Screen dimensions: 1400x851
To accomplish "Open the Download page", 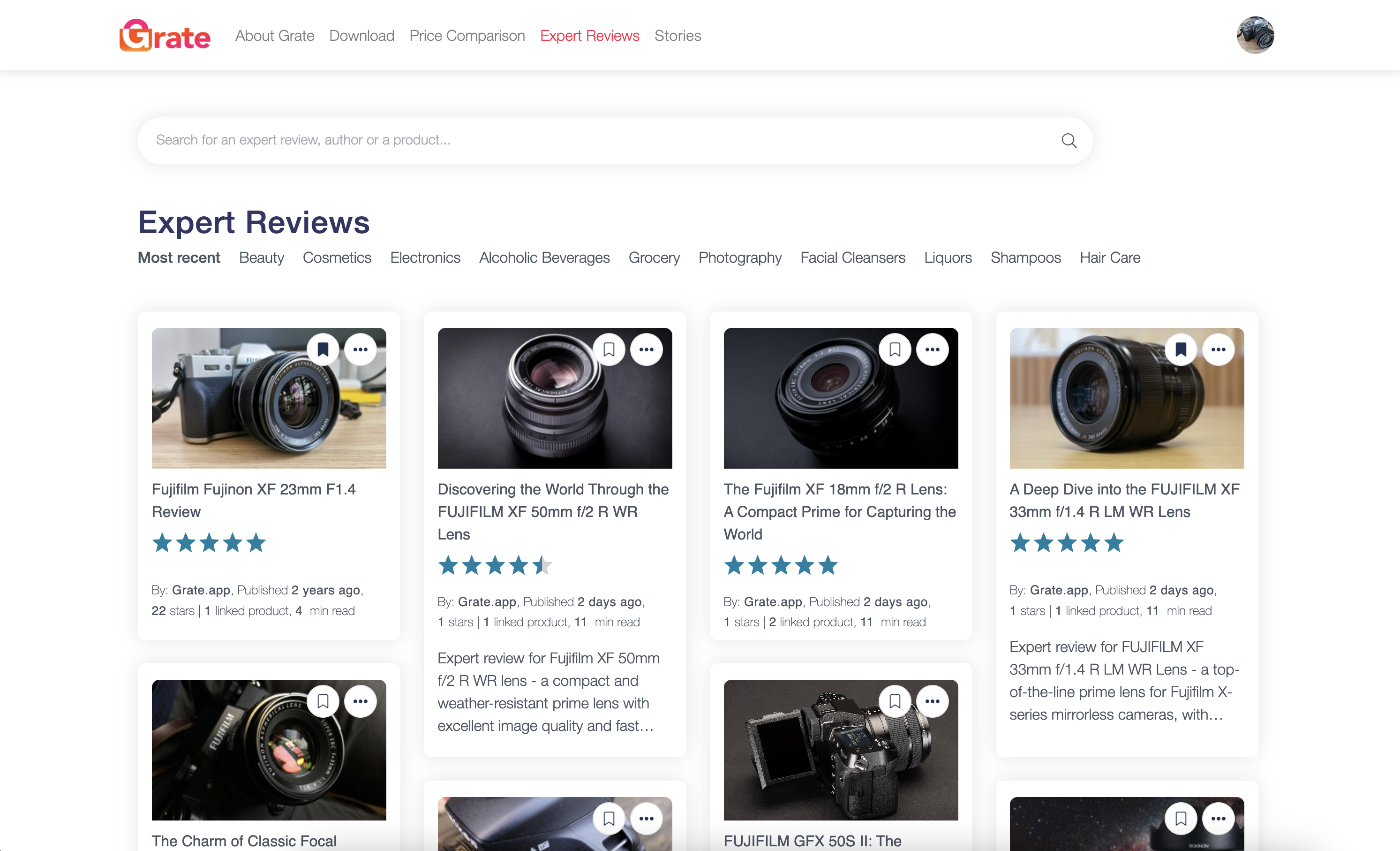I will click(361, 35).
